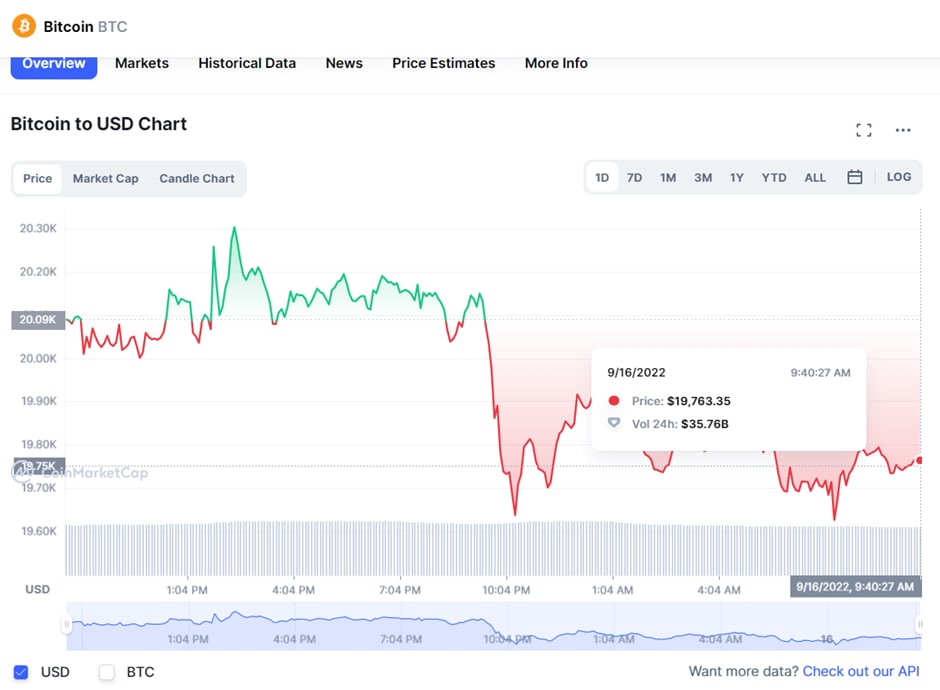Toggle LOG scale on the chart

pos(899,177)
